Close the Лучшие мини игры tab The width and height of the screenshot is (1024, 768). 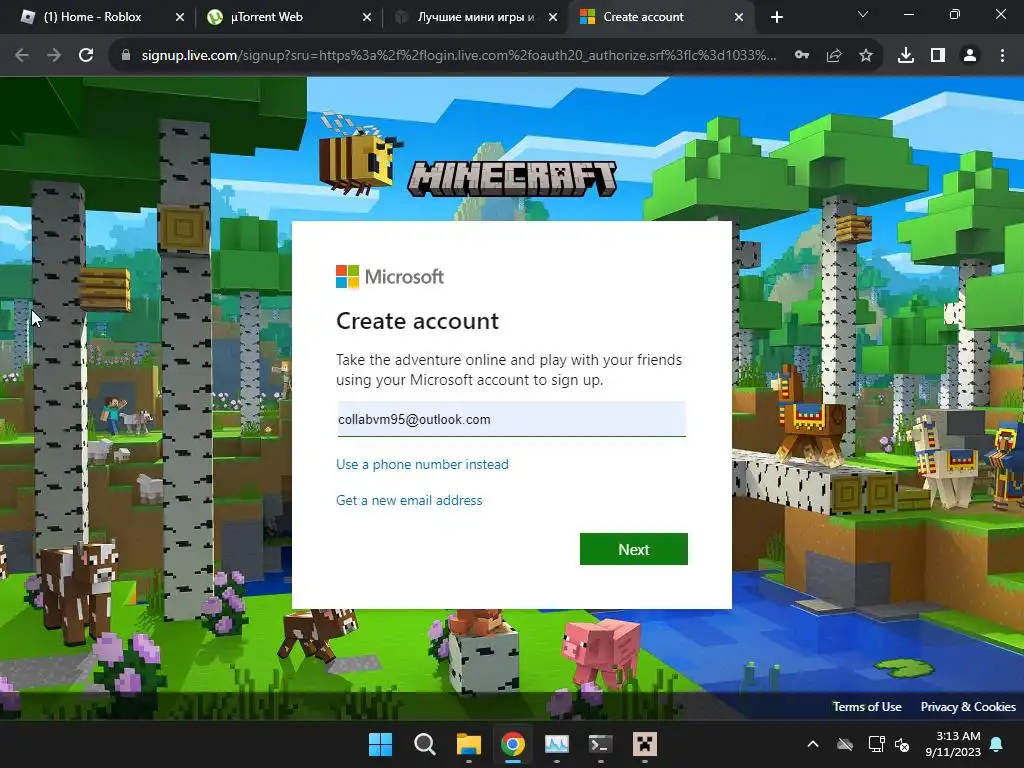click(x=553, y=17)
